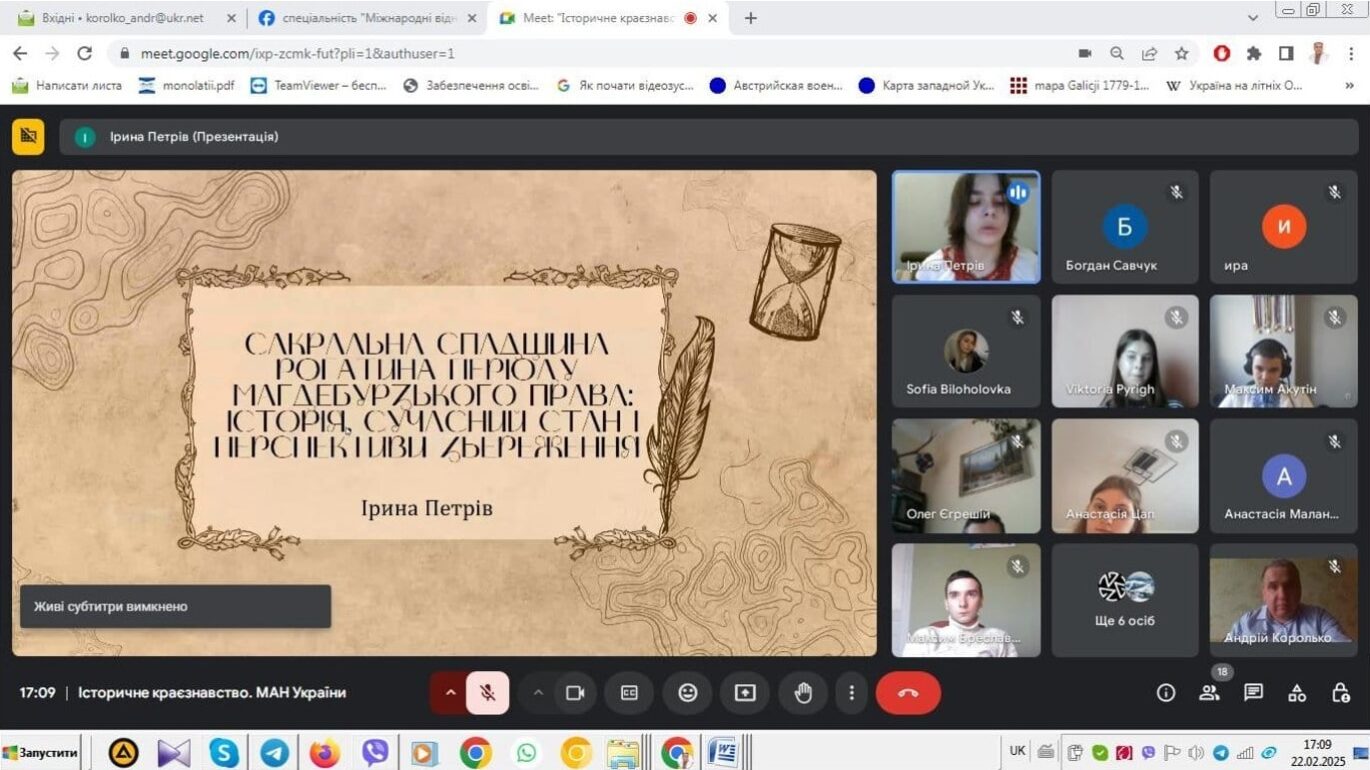Viewport: 1370px width, 770px height.
Task: Show meeting details via info icon
Action: 1165,692
